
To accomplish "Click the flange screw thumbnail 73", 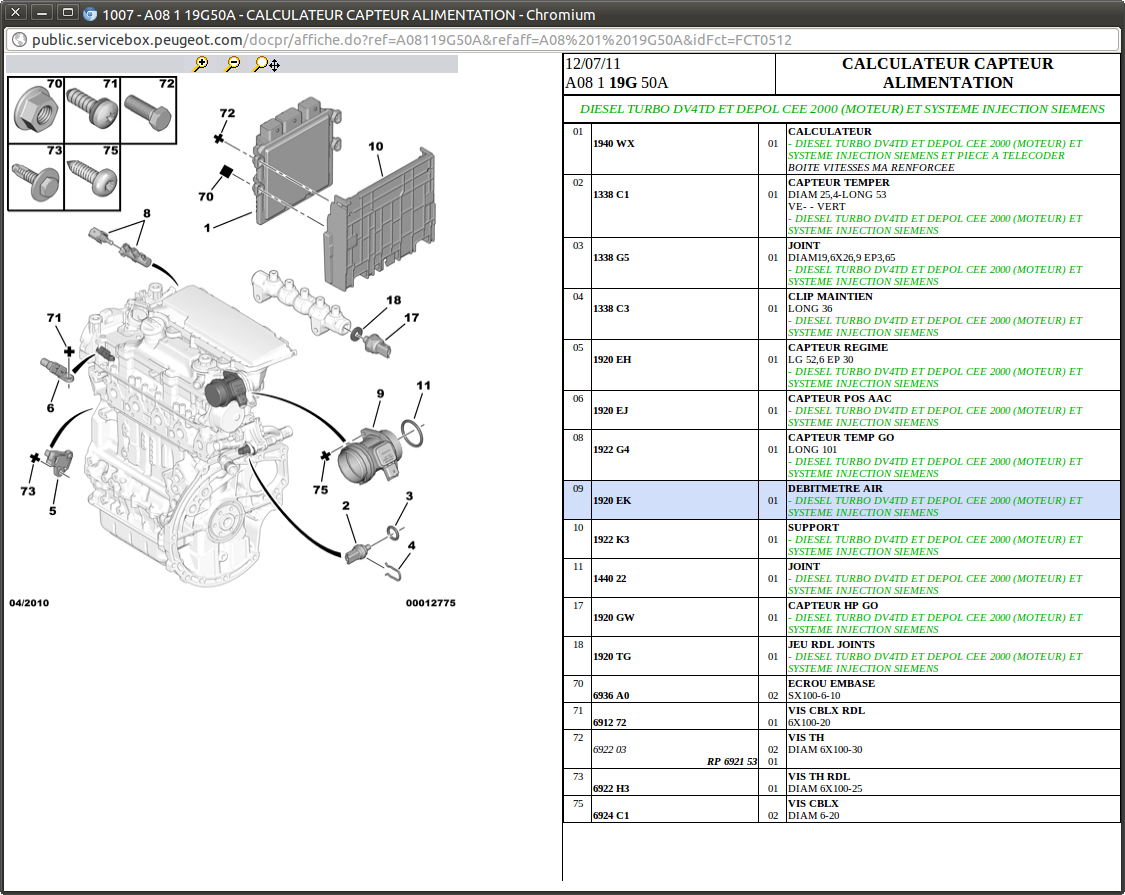I will [x=36, y=177].
